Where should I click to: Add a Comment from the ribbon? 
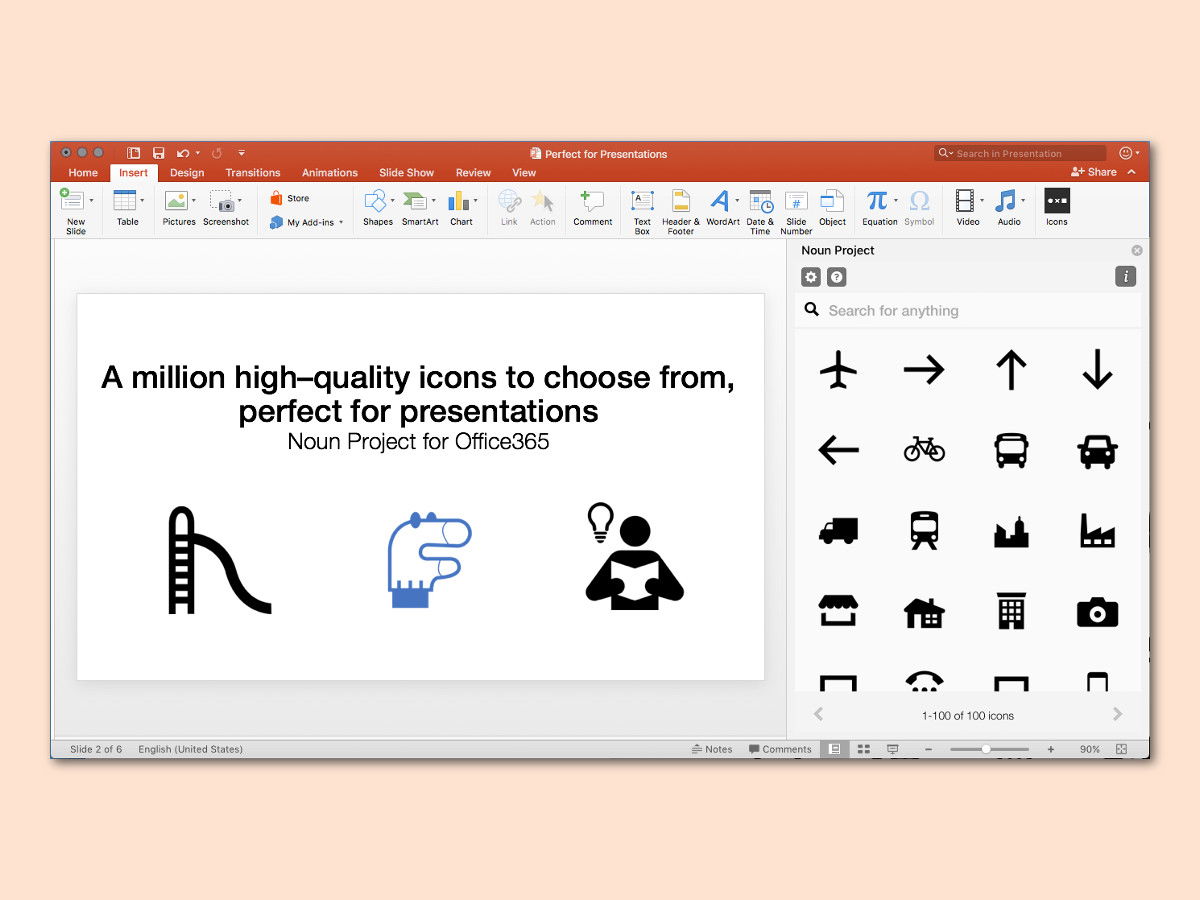coord(593,208)
